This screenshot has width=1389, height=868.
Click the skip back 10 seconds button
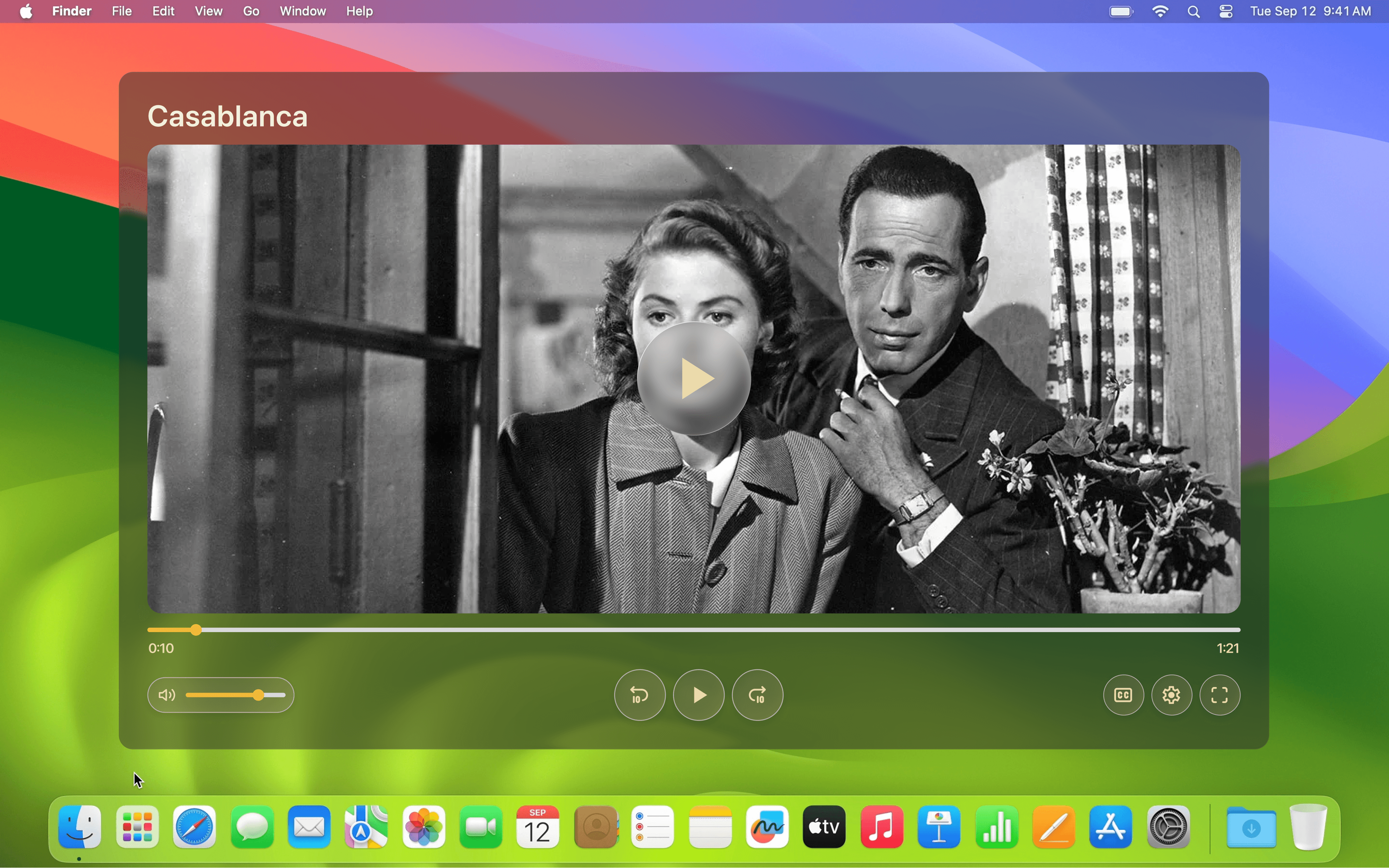point(639,695)
